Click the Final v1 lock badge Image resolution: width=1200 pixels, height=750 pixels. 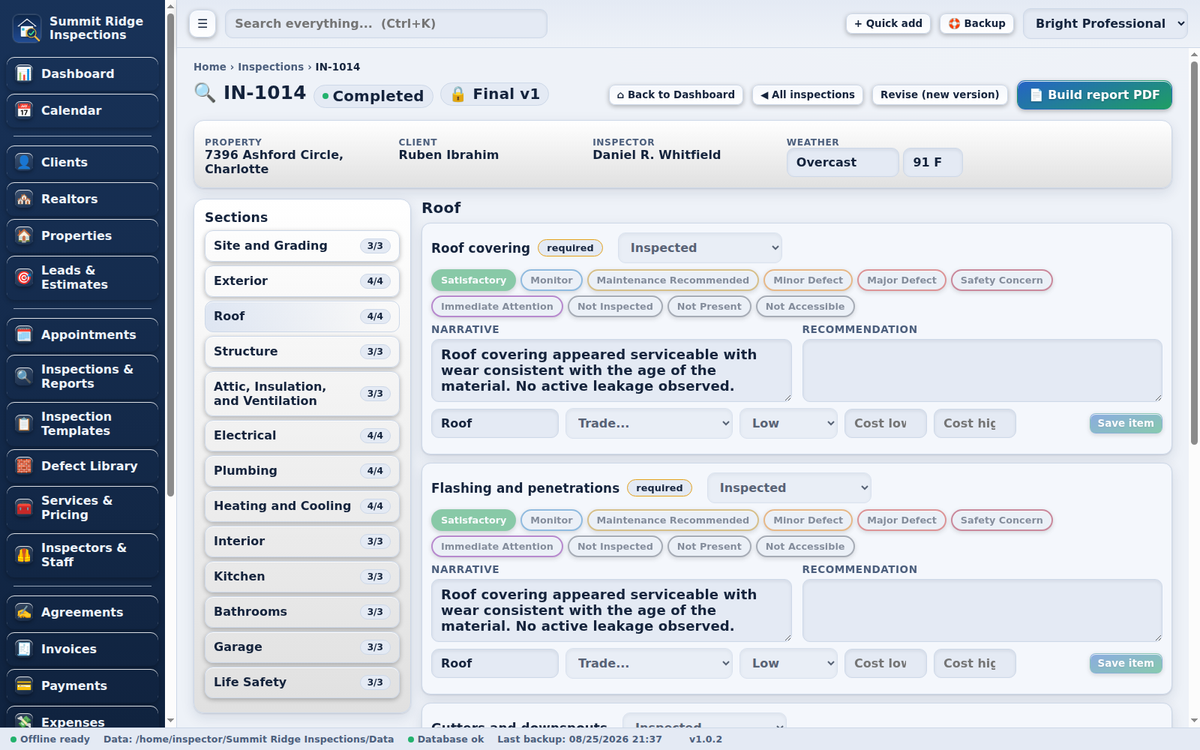click(494, 94)
